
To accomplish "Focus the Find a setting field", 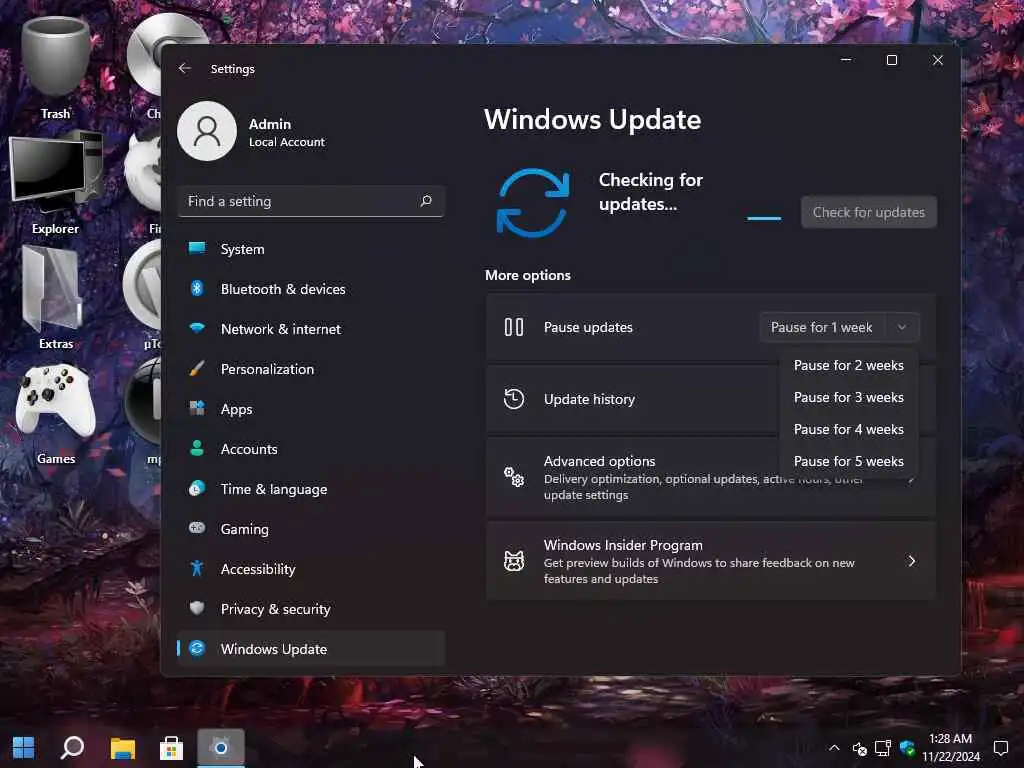I will pyautogui.click(x=311, y=201).
